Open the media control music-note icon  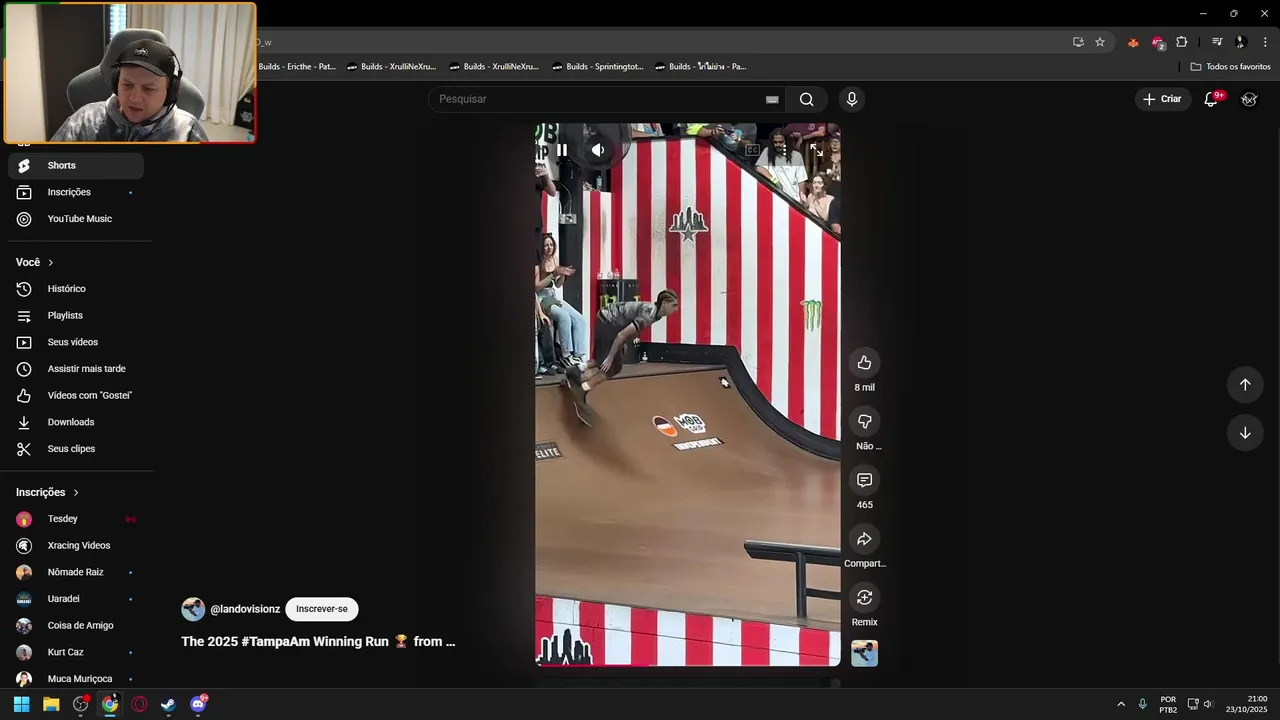(1217, 42)
